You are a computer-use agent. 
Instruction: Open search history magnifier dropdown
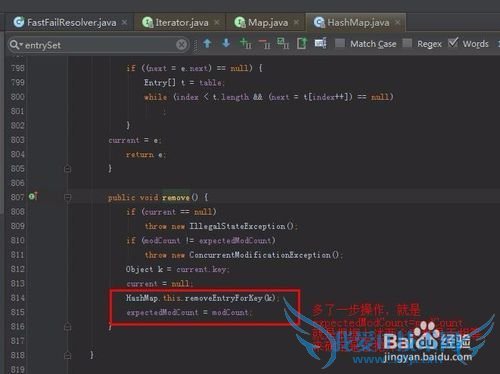point(16,44)
